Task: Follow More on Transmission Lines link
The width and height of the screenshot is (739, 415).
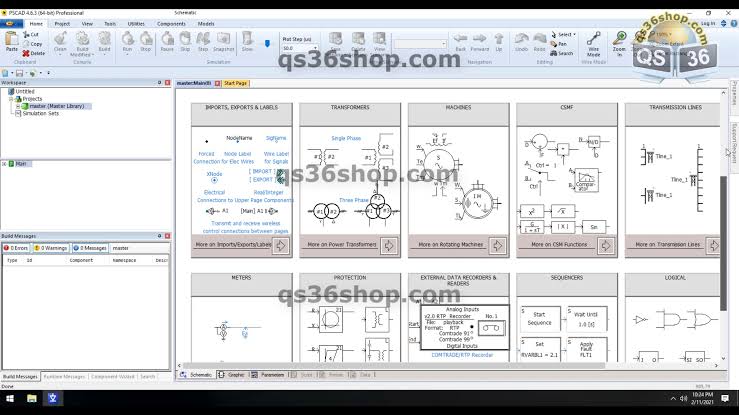Action: (x=667, y=245)
